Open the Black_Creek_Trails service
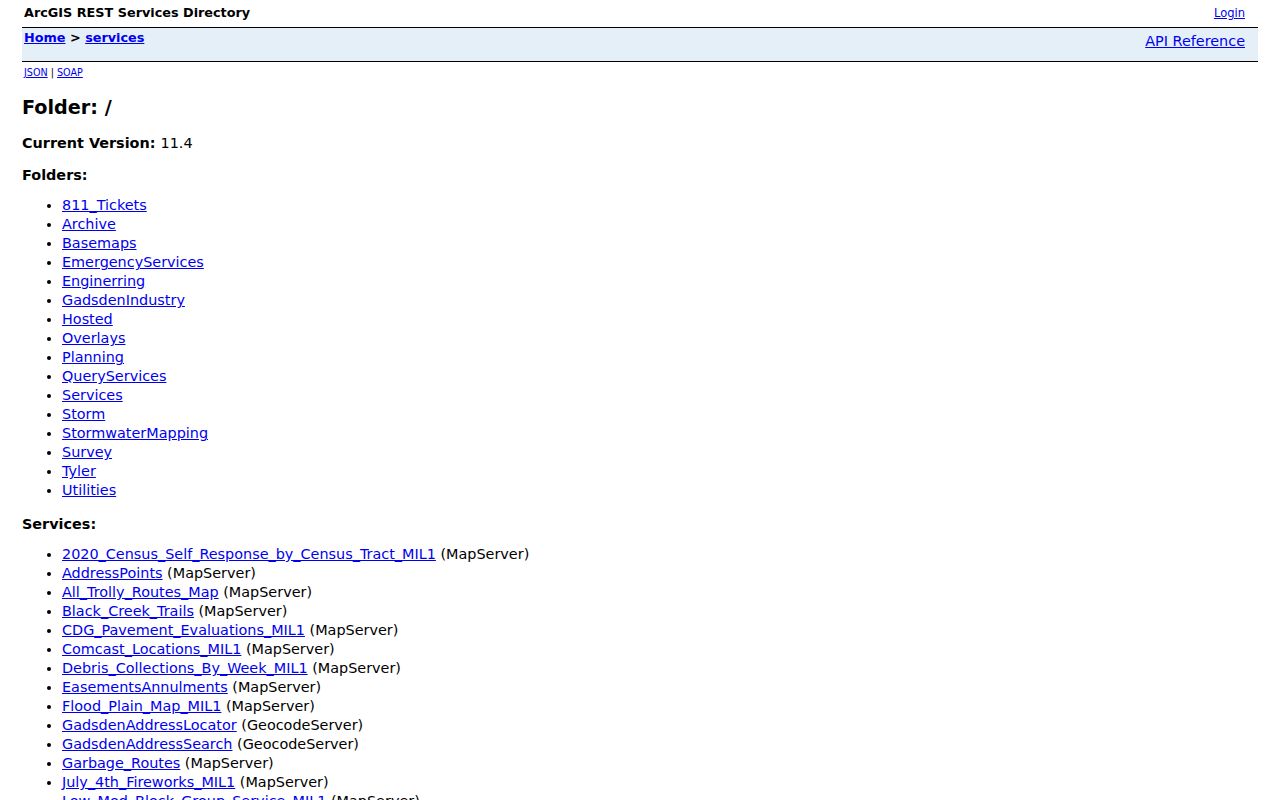The image size is (1280, 800). (x=128, y=611)
